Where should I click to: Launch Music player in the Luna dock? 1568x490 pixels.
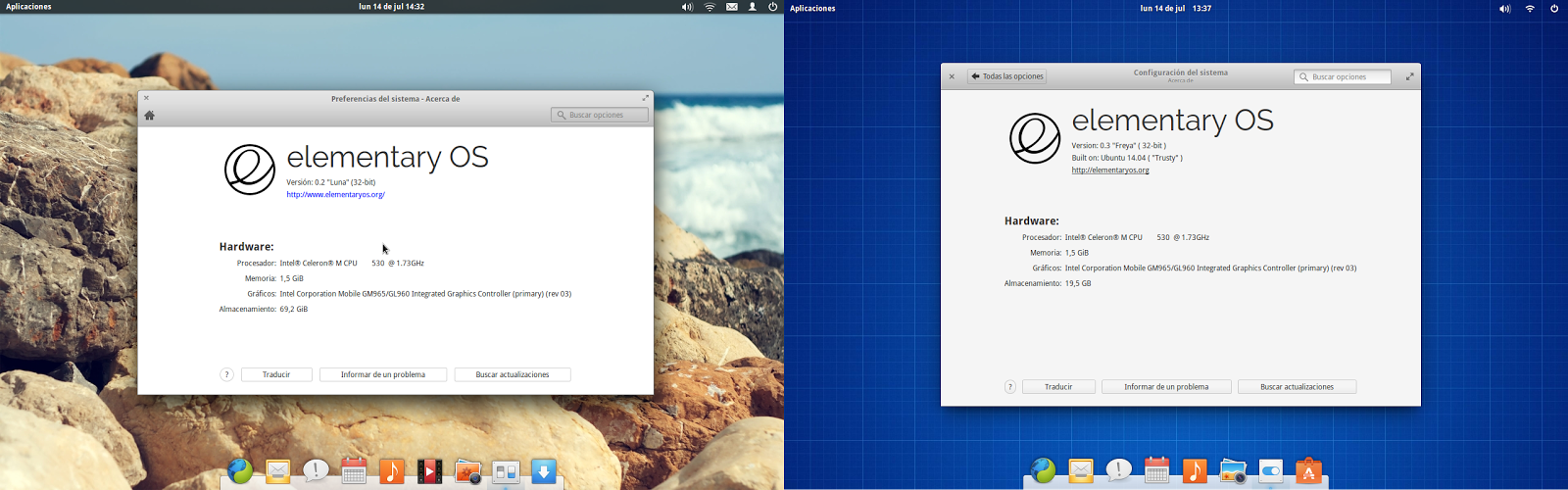click(392, 471)
